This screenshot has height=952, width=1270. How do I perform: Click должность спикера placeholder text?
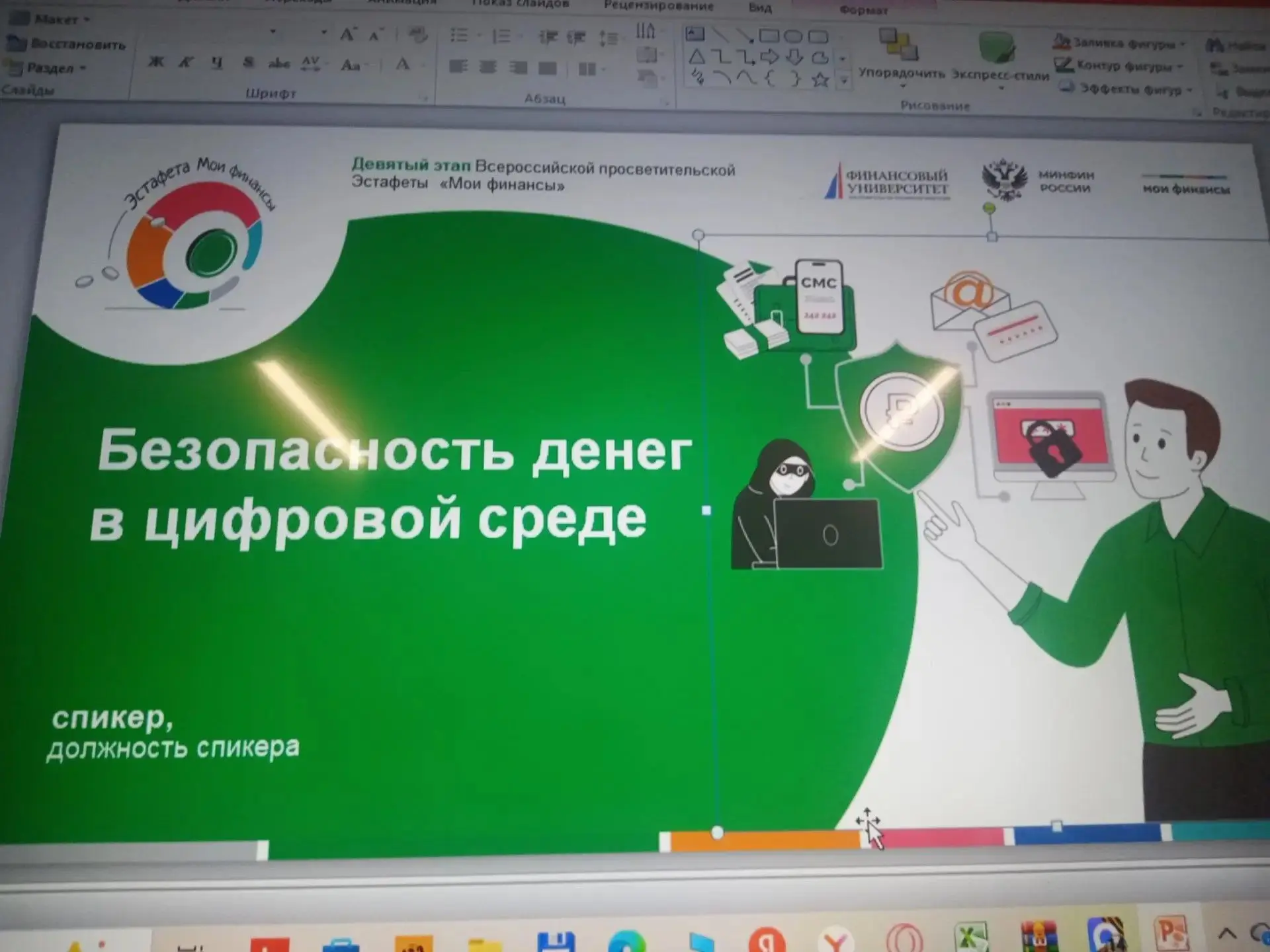tap(173, 748)
